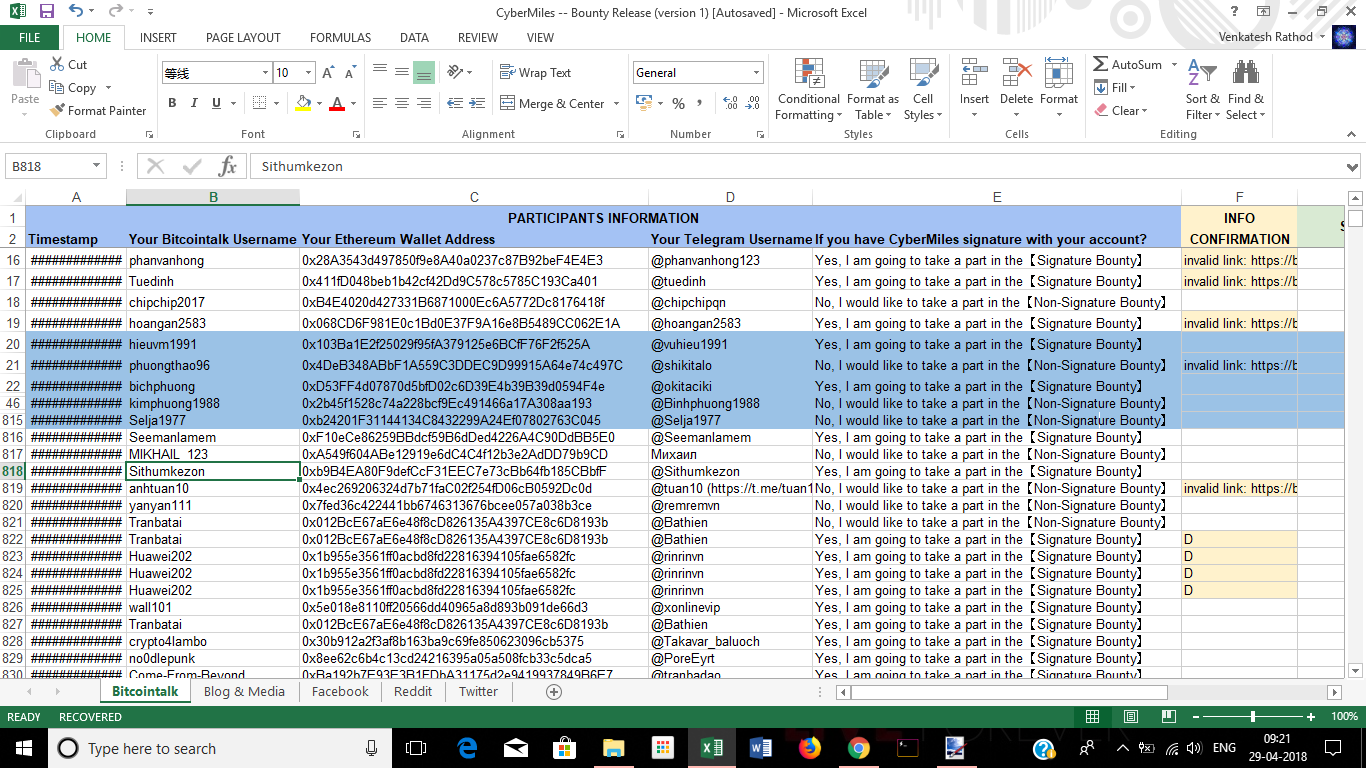This screenshot has width=1366, height=768.
Task: Open the FILE tab
Action: pos(29,38)
